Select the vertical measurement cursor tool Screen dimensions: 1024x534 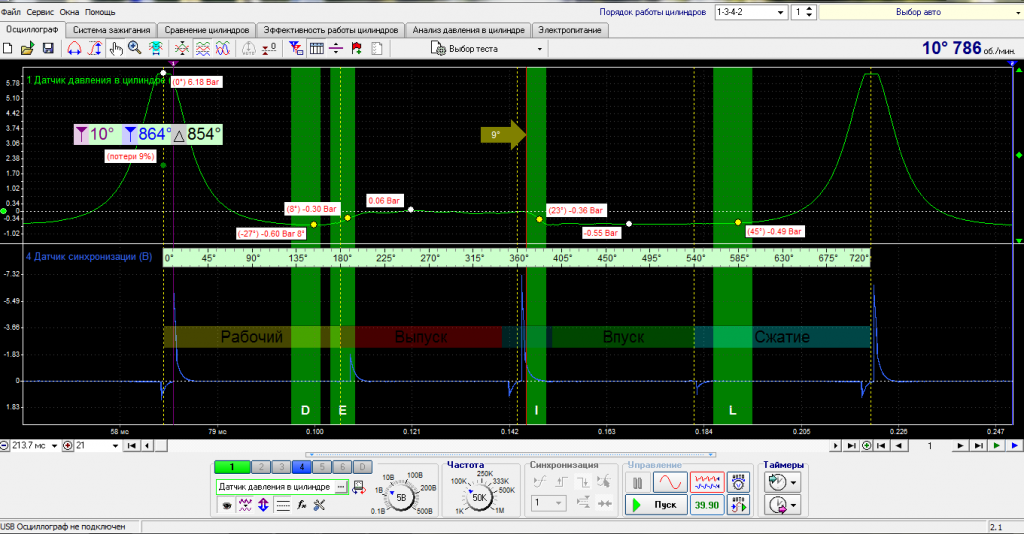pyautogui.click(x=95, y=48)
